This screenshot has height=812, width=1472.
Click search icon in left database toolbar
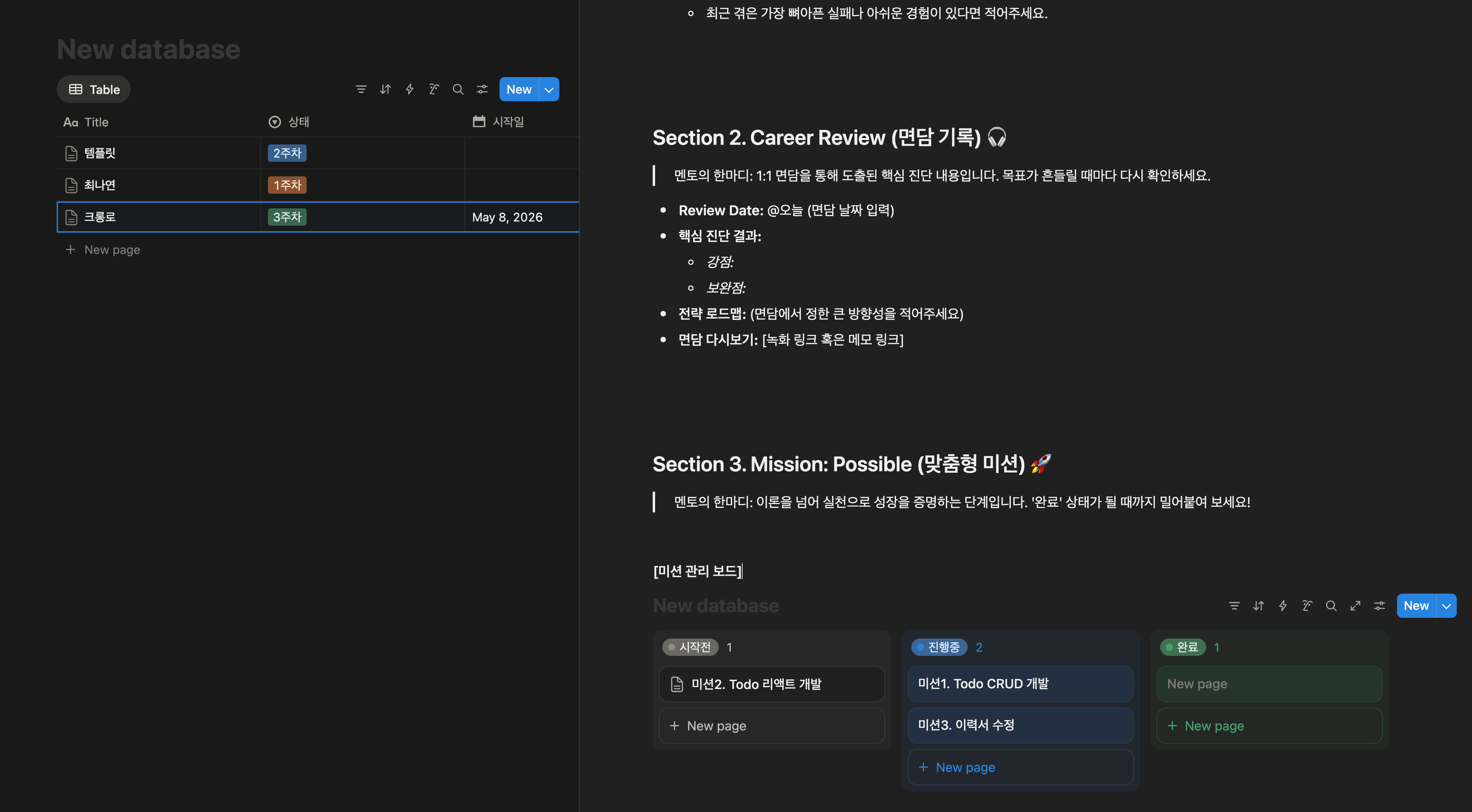click(458, 89)
